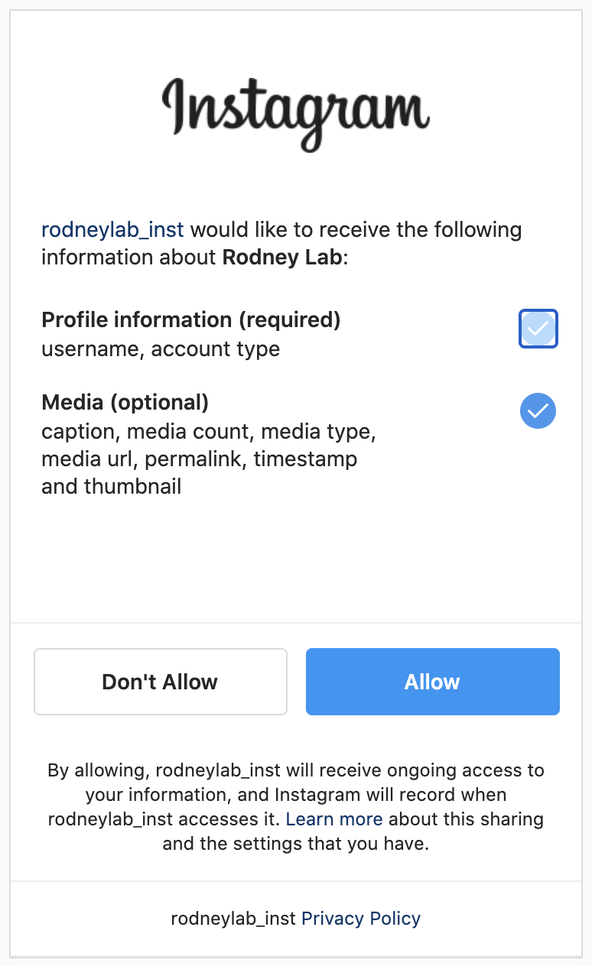Viewport: 592px width, 966px height.
Task: Open the Privacy Policy link
Action: coord(361,918)
